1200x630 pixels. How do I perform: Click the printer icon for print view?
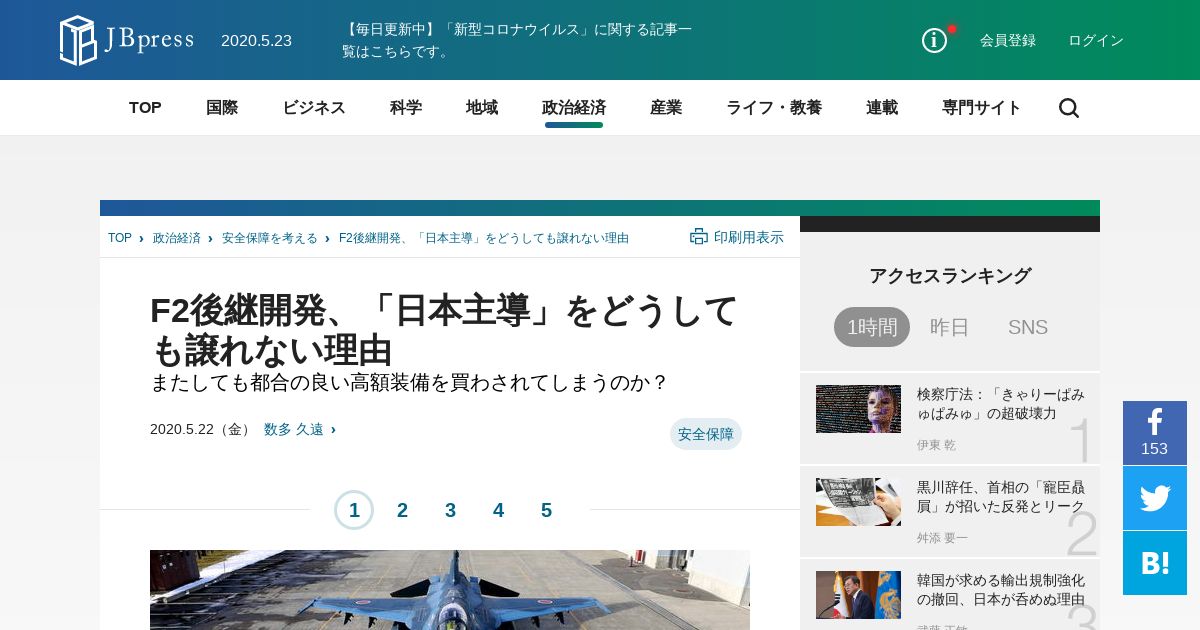click(x=699, y=237)
